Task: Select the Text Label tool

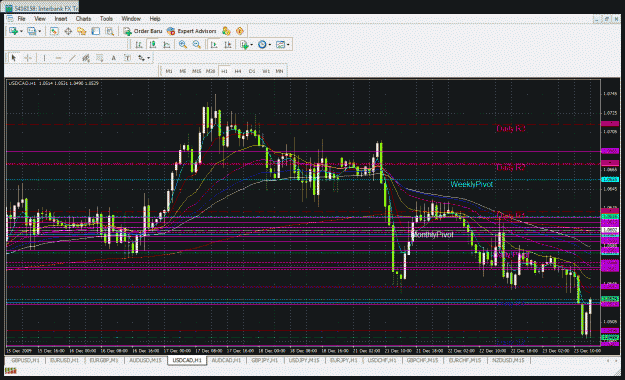Action: coord(128,58)
